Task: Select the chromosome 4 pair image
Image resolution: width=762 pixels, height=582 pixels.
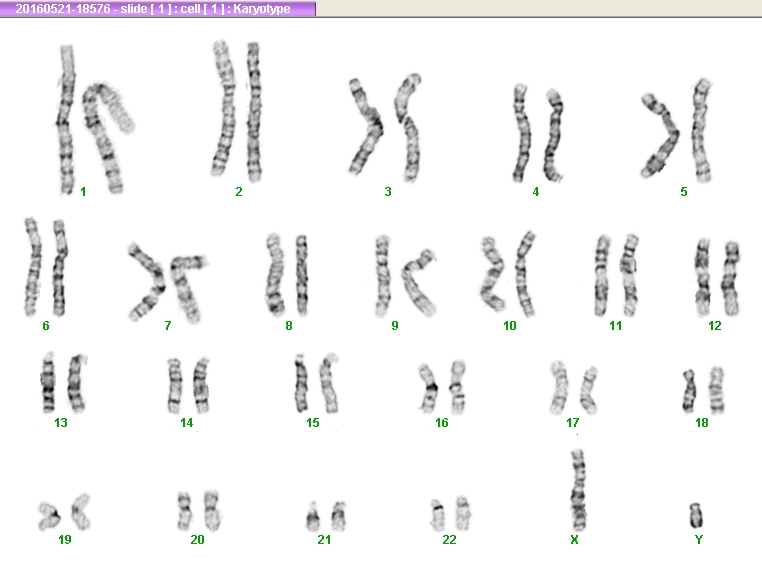Action: (x=538, y=133)
